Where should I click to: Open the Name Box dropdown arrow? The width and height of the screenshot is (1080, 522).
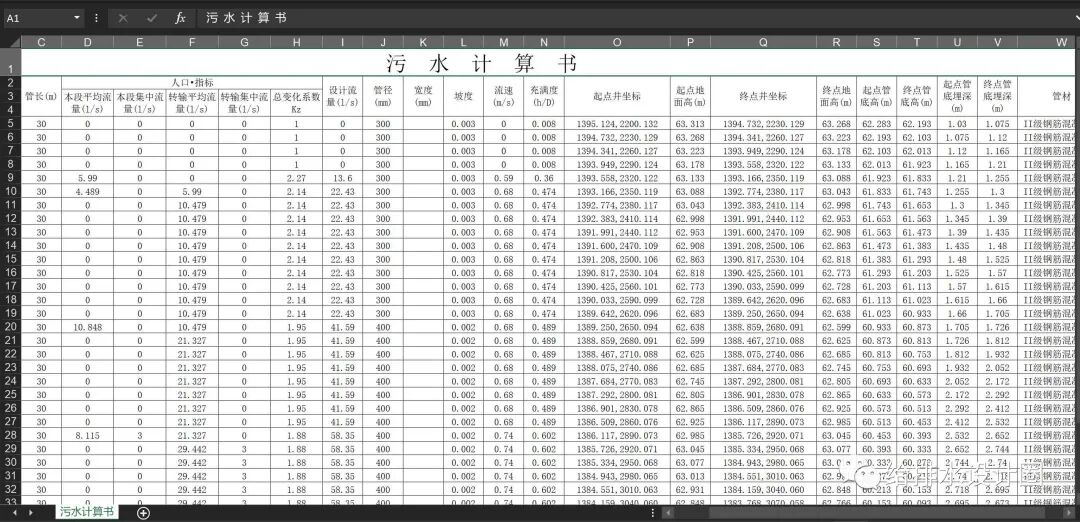pyautogui.click(x=76, y=18)
